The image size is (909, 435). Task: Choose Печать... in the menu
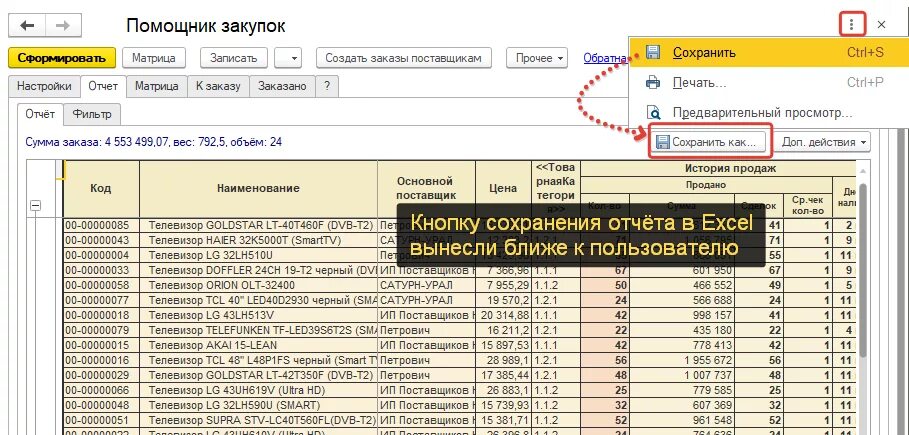point(769,82)
